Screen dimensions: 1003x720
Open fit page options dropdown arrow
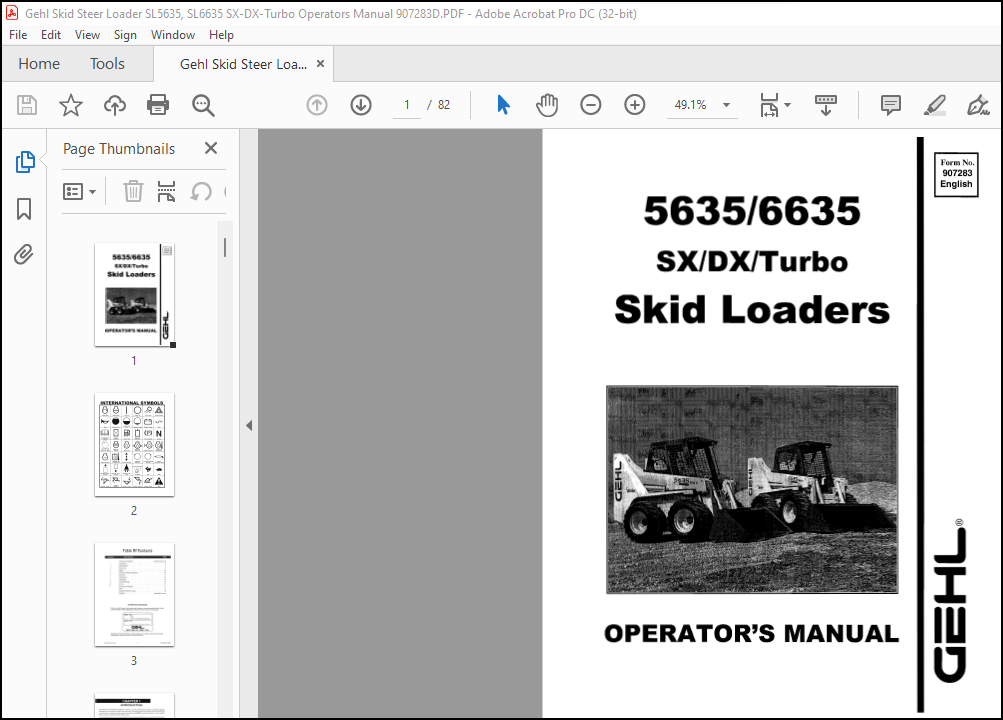(787, 105)
